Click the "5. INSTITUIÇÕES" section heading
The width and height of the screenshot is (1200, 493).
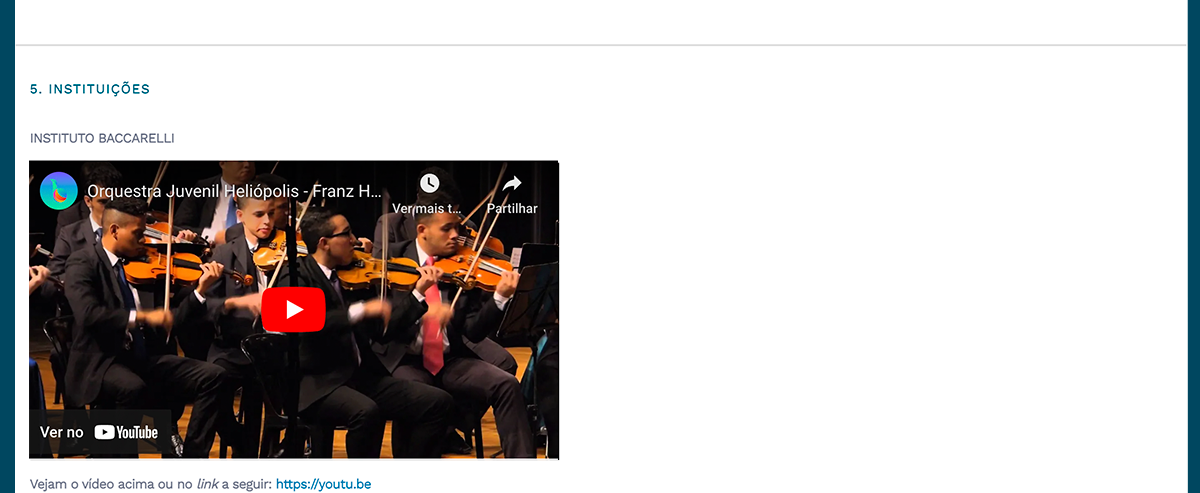90,89
